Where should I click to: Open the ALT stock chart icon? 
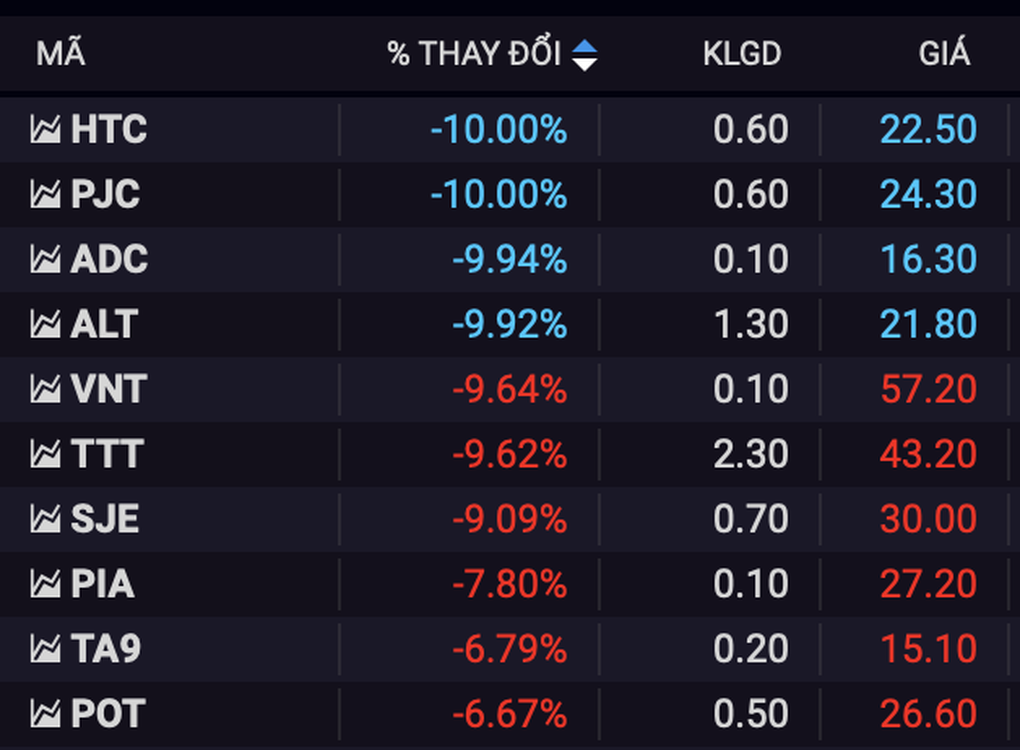point(45,324)
